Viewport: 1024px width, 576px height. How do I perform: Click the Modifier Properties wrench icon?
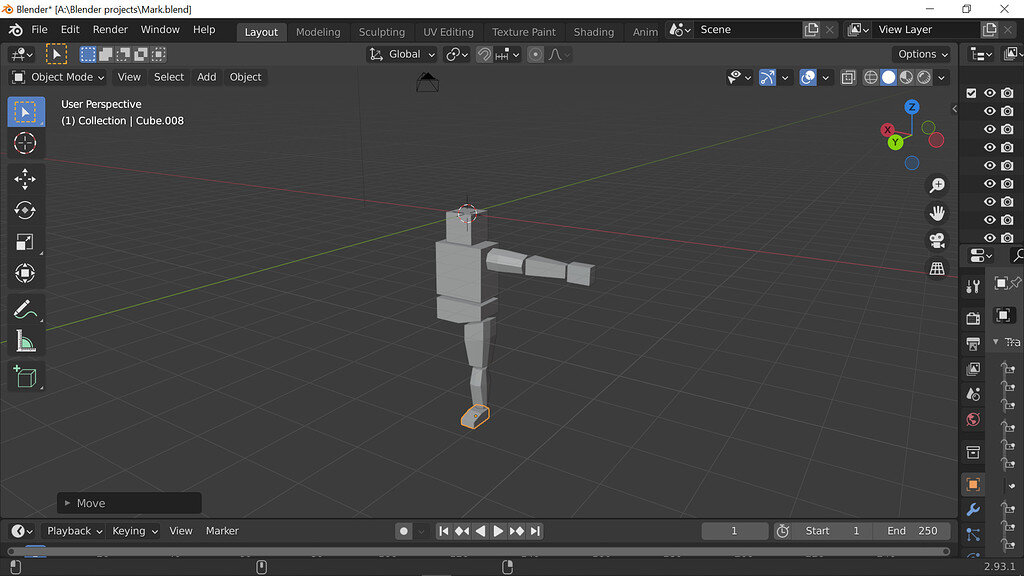[x=972, y=510]
